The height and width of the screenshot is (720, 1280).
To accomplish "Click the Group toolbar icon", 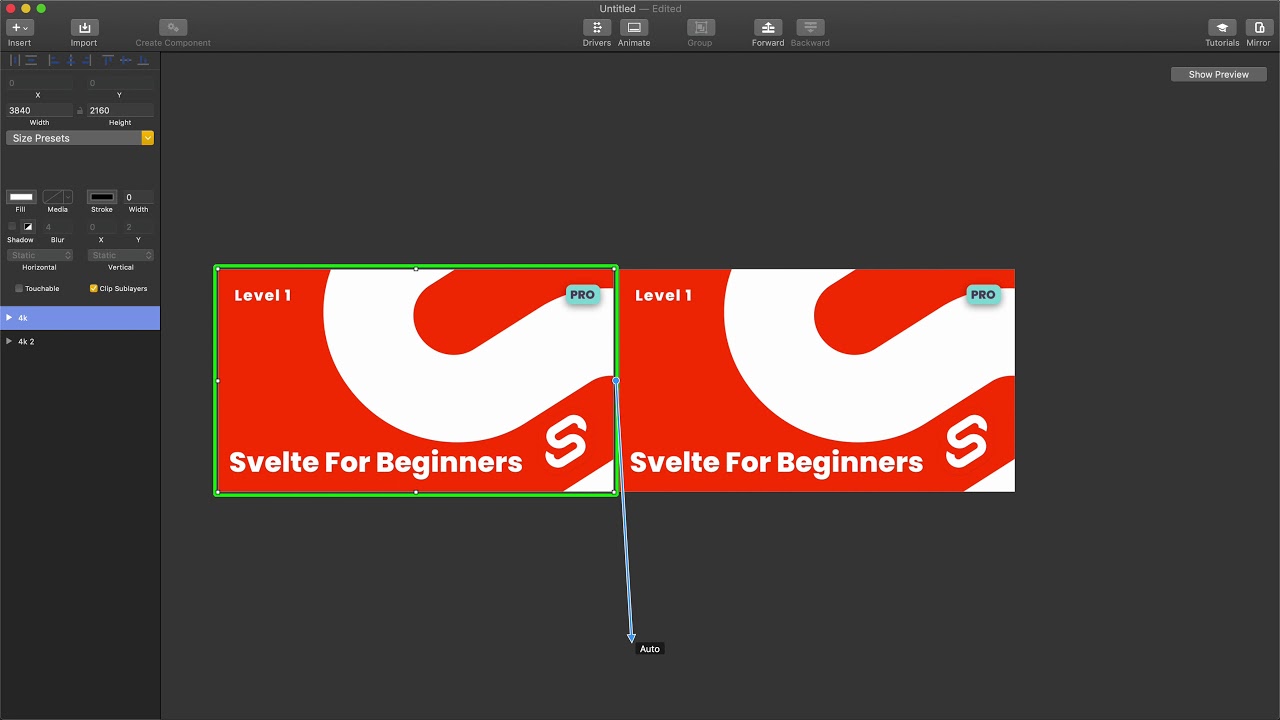I will click(700, 28).
